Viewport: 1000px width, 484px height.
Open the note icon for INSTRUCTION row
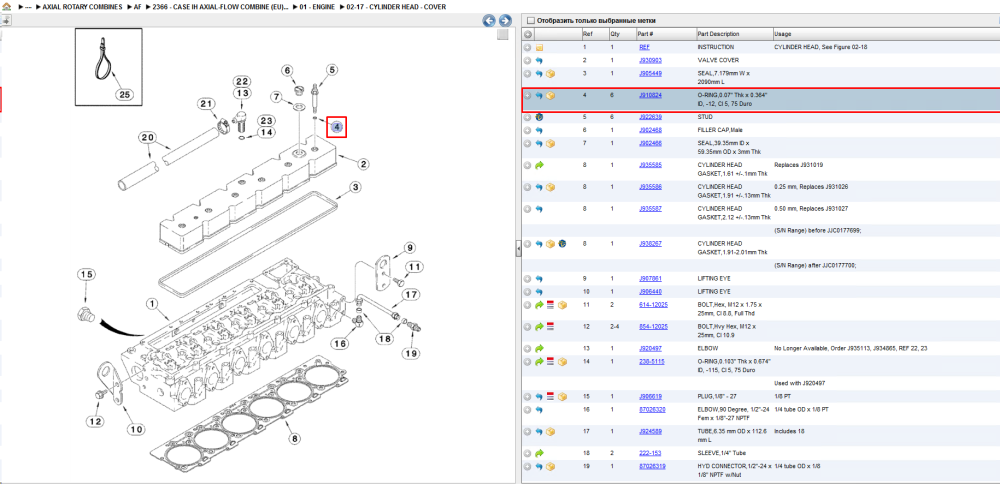539,47
